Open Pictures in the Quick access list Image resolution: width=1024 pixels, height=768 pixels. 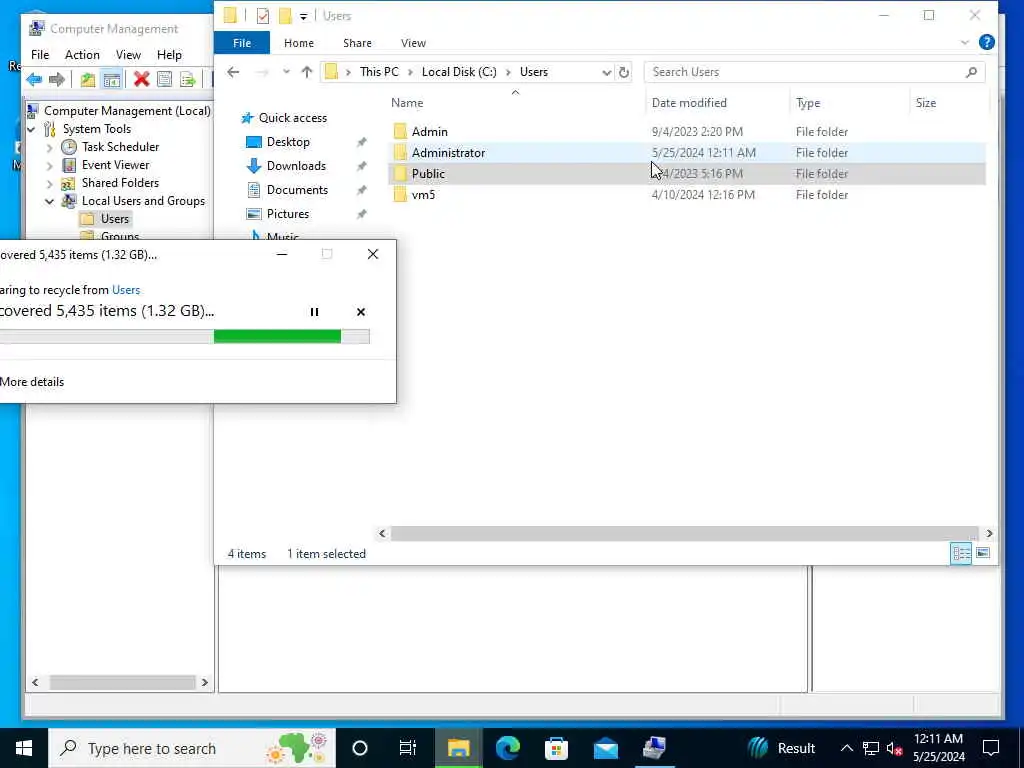(x=287, y=214)
